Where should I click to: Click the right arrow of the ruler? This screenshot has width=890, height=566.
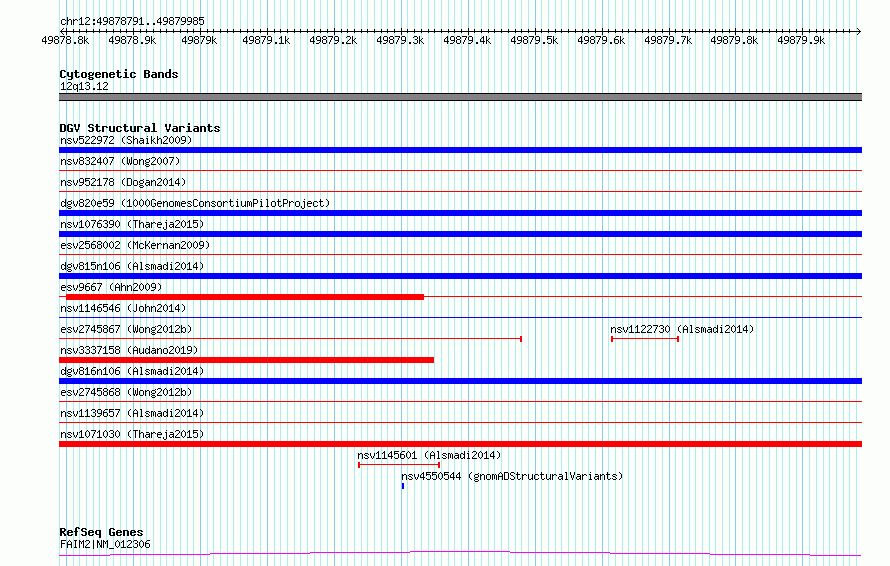coord(858,31)
